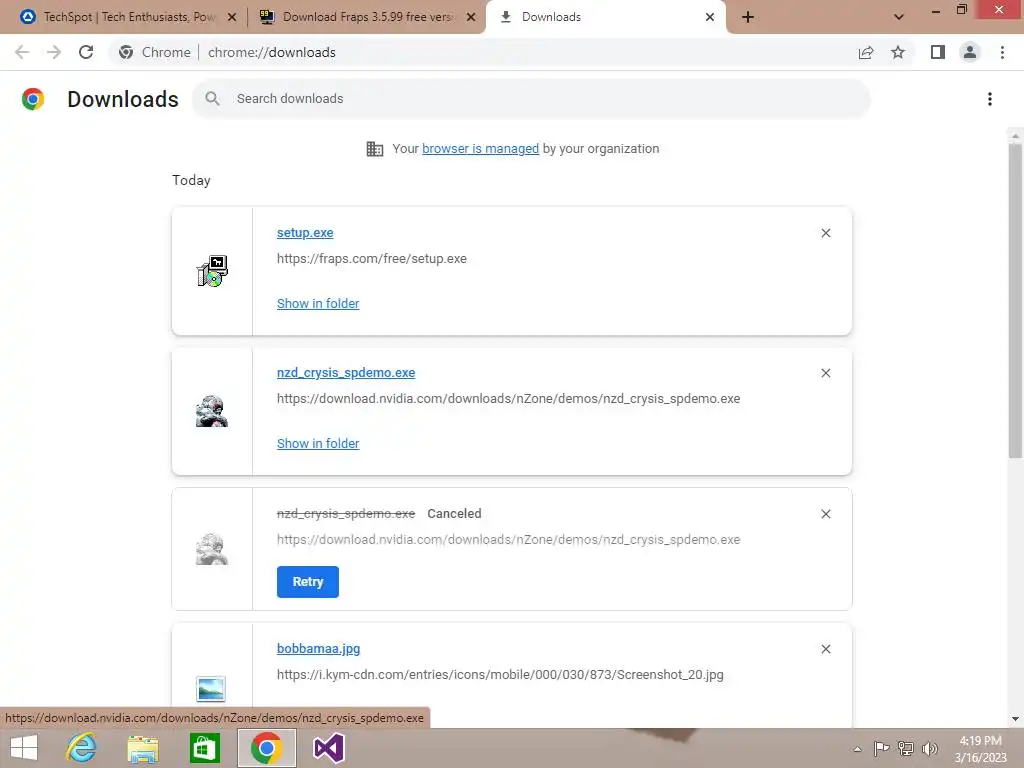Viewport: 1024px width, 768px height.
Task: Open Visual Studio from taskbar
Action: 328,748
